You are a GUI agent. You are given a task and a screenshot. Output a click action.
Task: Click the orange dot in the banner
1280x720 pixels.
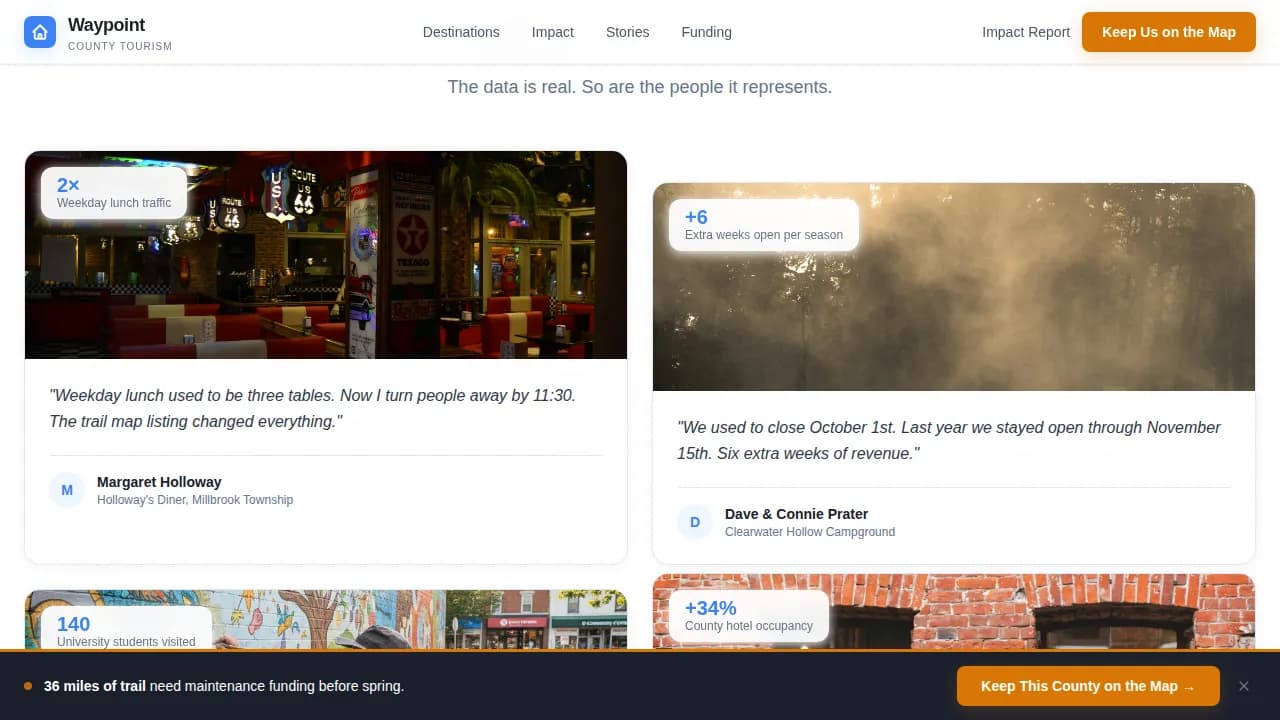tap(28, 686)
